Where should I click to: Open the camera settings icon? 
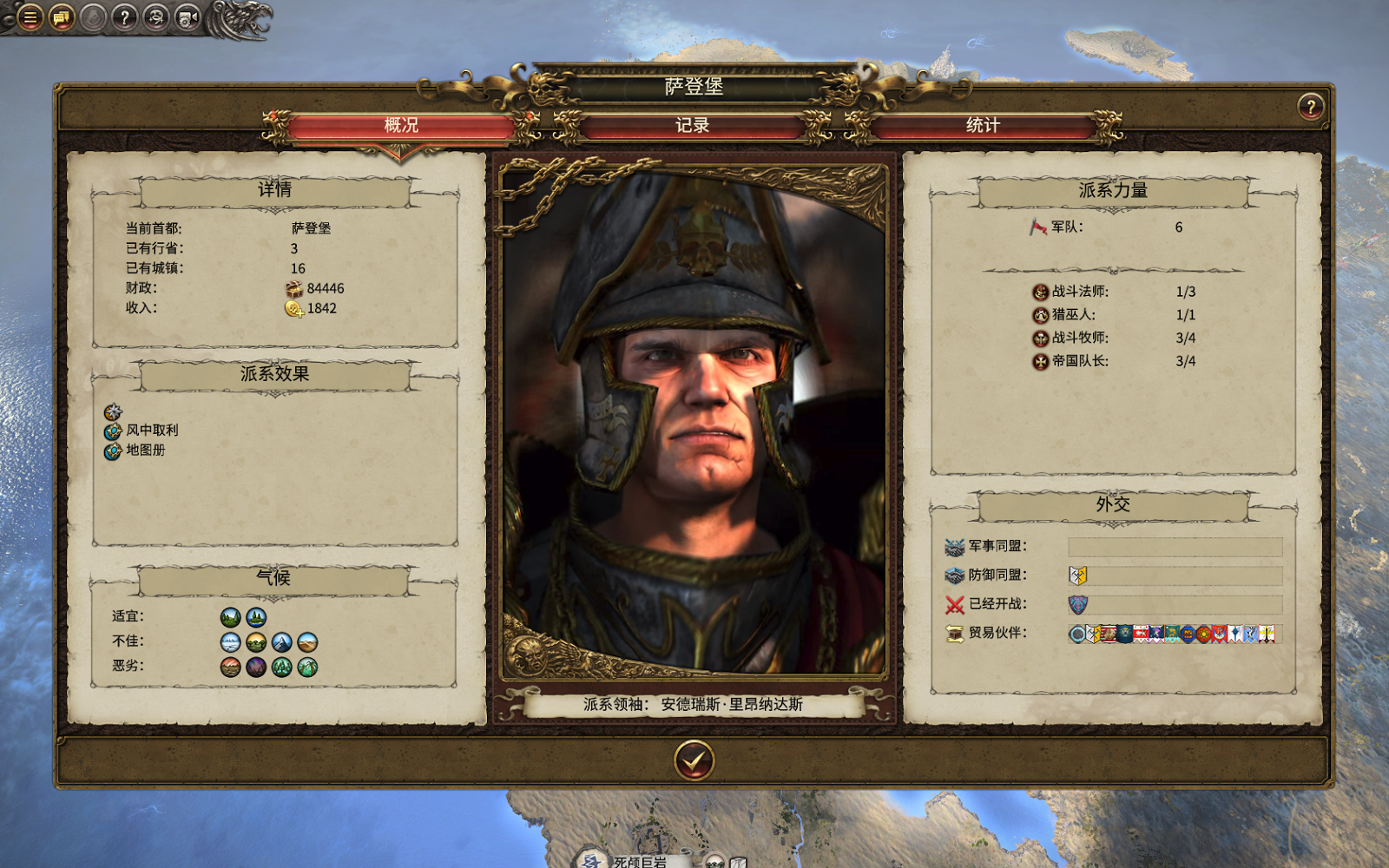click(188, 17)
